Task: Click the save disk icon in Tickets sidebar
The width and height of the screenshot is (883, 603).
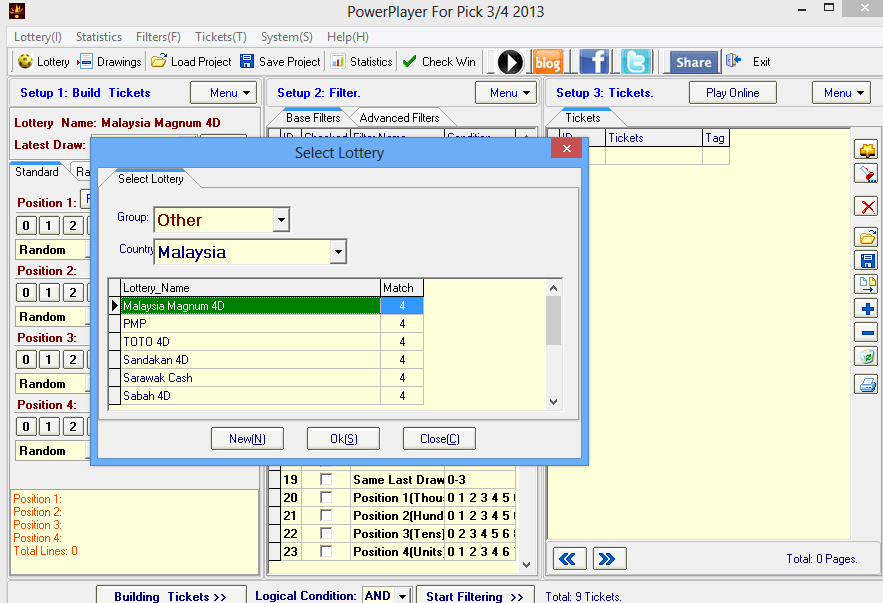Action: coord(867,261)
